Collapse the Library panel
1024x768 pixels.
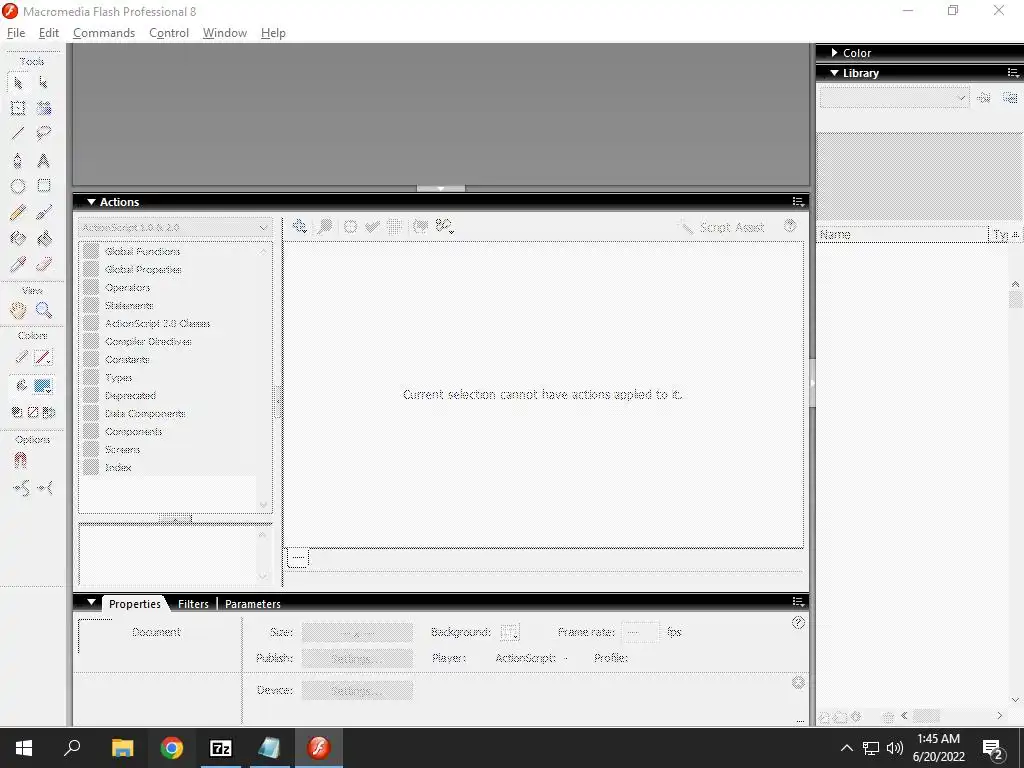coord(834,72)
